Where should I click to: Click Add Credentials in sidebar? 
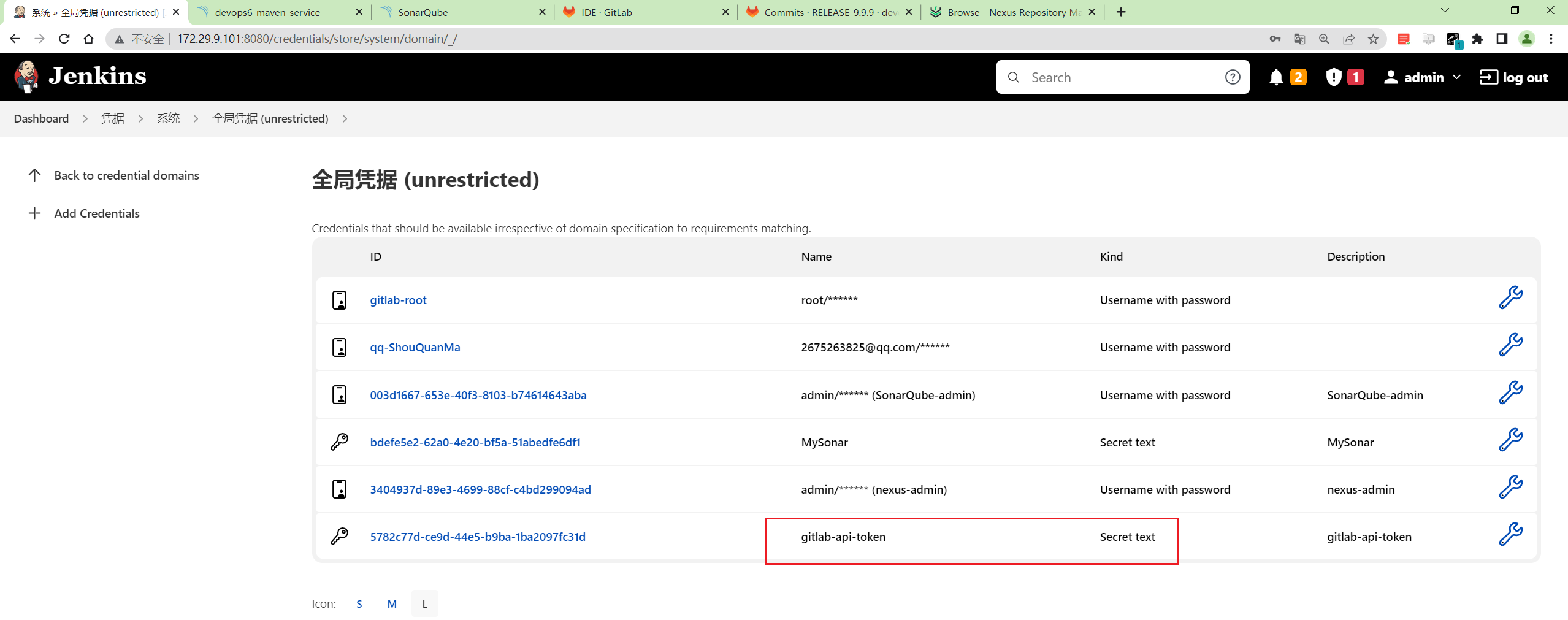pyautogui.click(x=84, y=213)
